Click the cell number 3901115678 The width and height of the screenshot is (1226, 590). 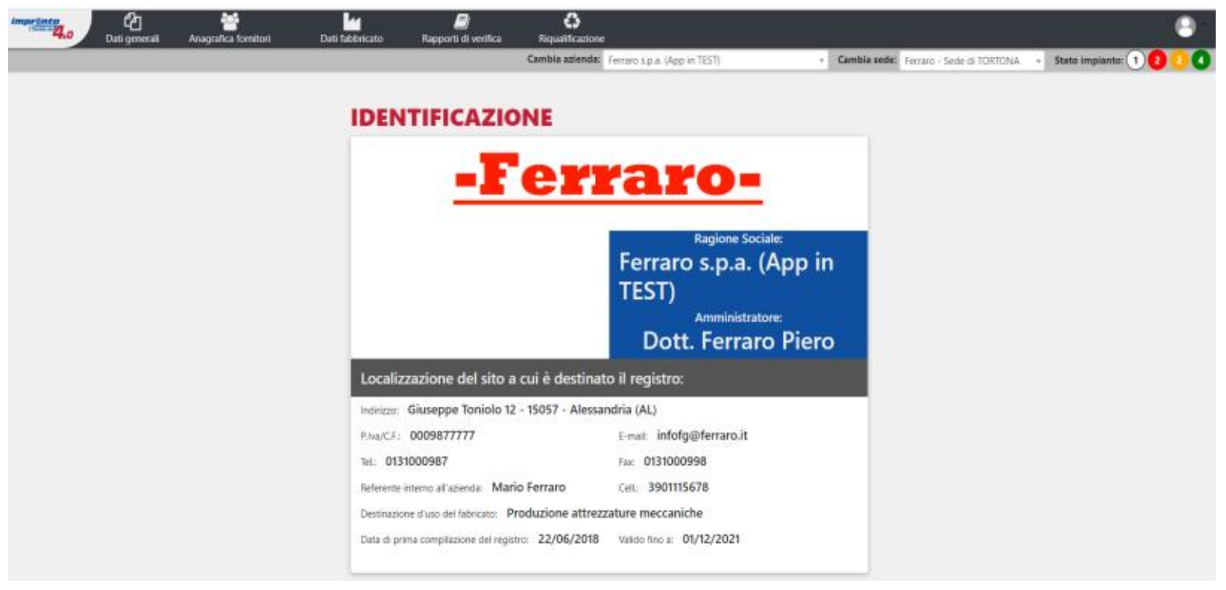[679, 488]
